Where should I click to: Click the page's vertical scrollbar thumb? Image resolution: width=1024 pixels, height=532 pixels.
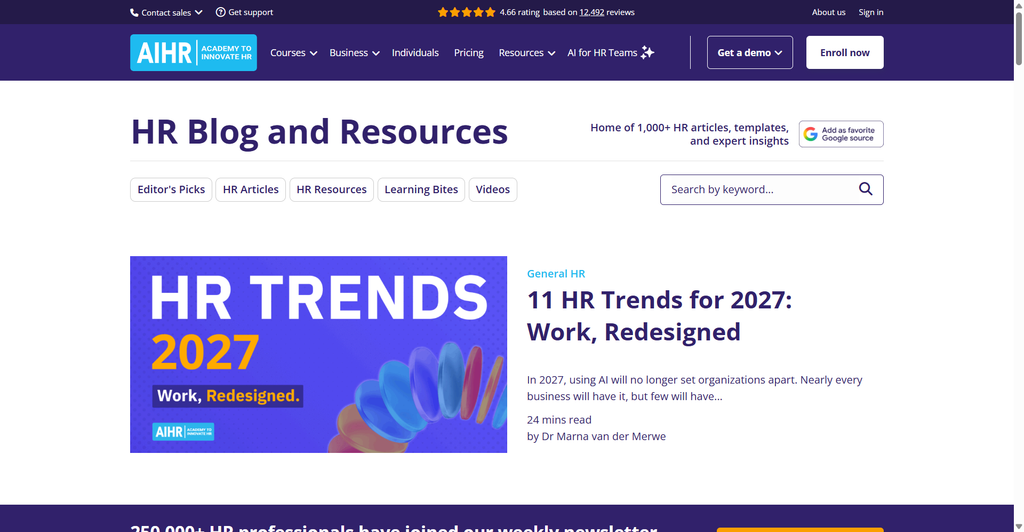[x=1018, y=37]
